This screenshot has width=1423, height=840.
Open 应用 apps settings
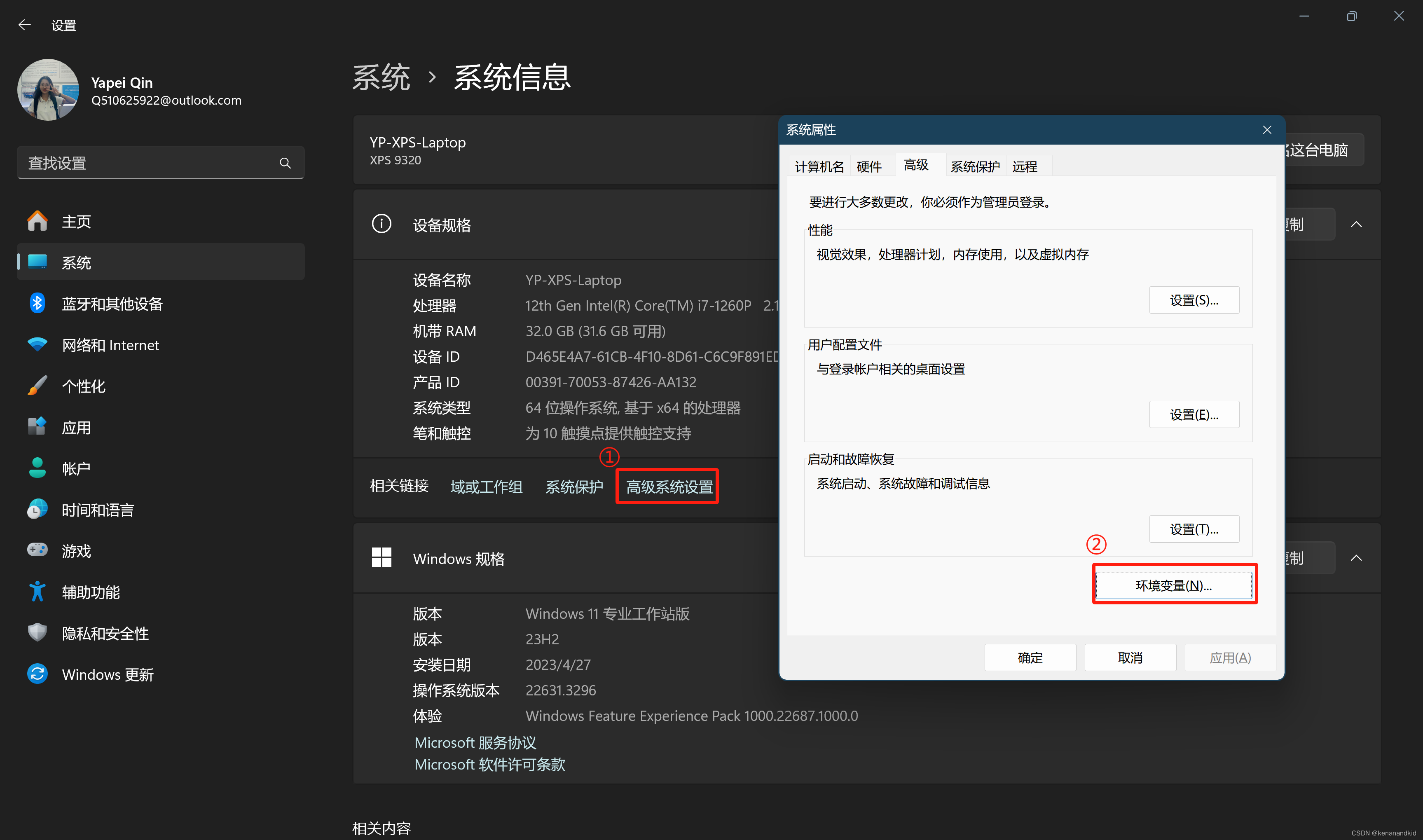point(161,427)
